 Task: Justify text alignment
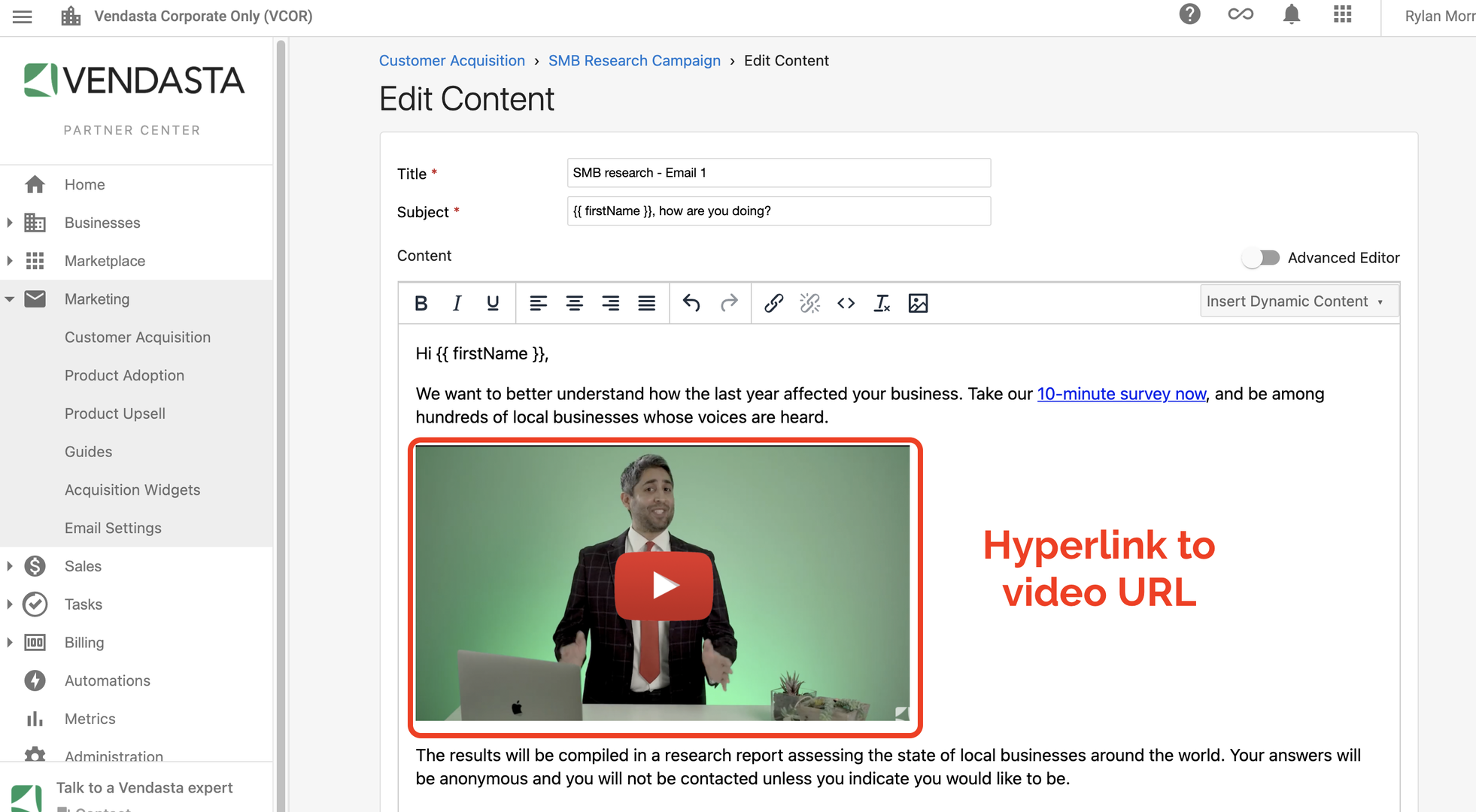(x=646, y=303)
